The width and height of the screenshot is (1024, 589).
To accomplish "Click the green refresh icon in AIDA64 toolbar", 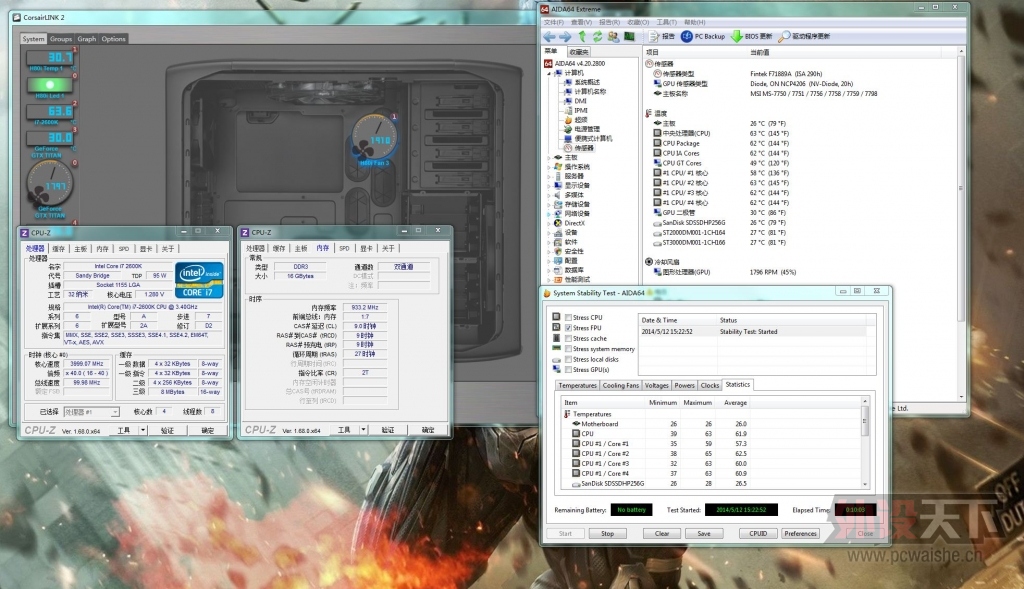I will (x=597, y=37).
